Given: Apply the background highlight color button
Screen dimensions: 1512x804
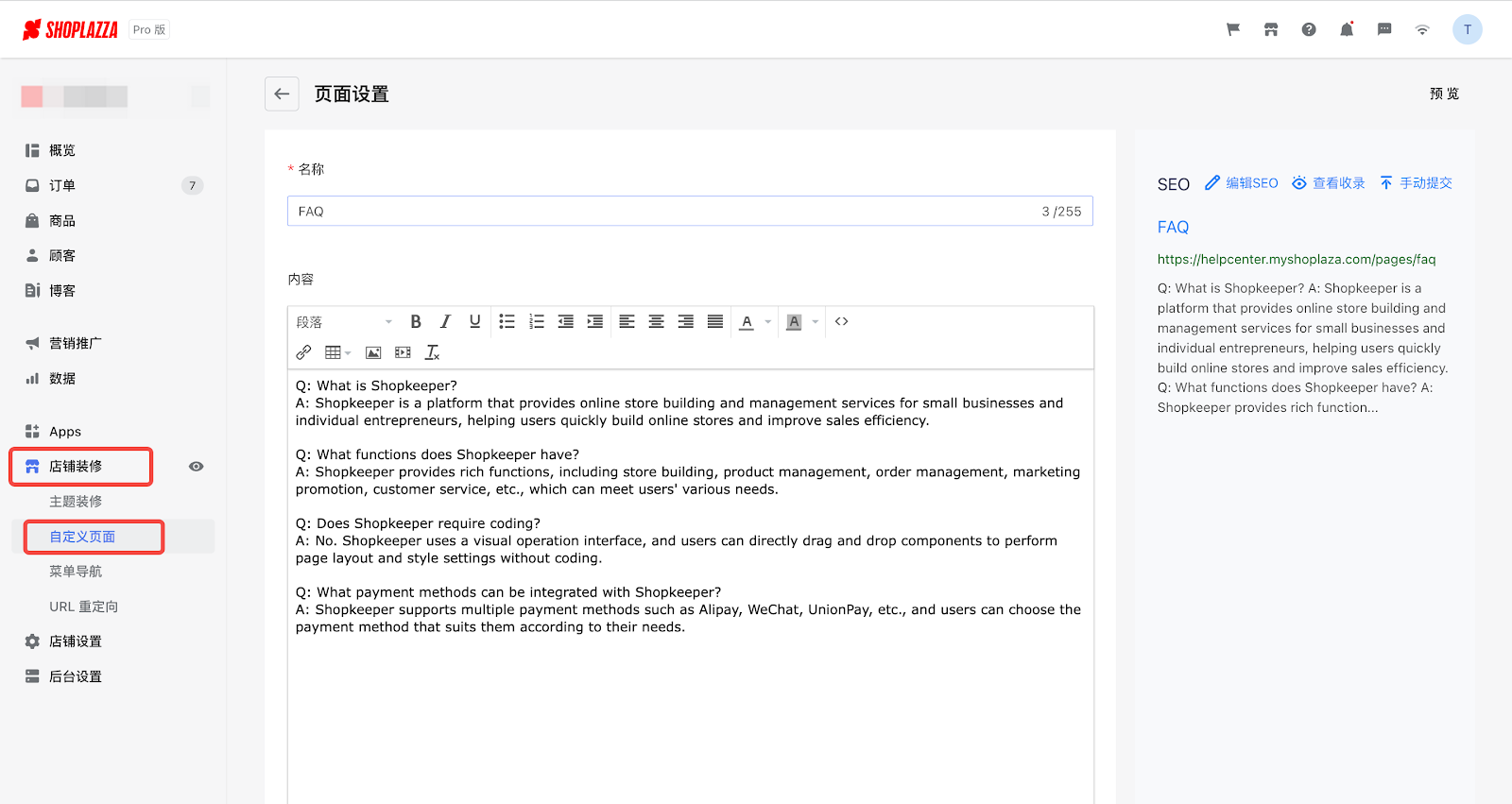Looking at the screenshot, I should (794, 322).
